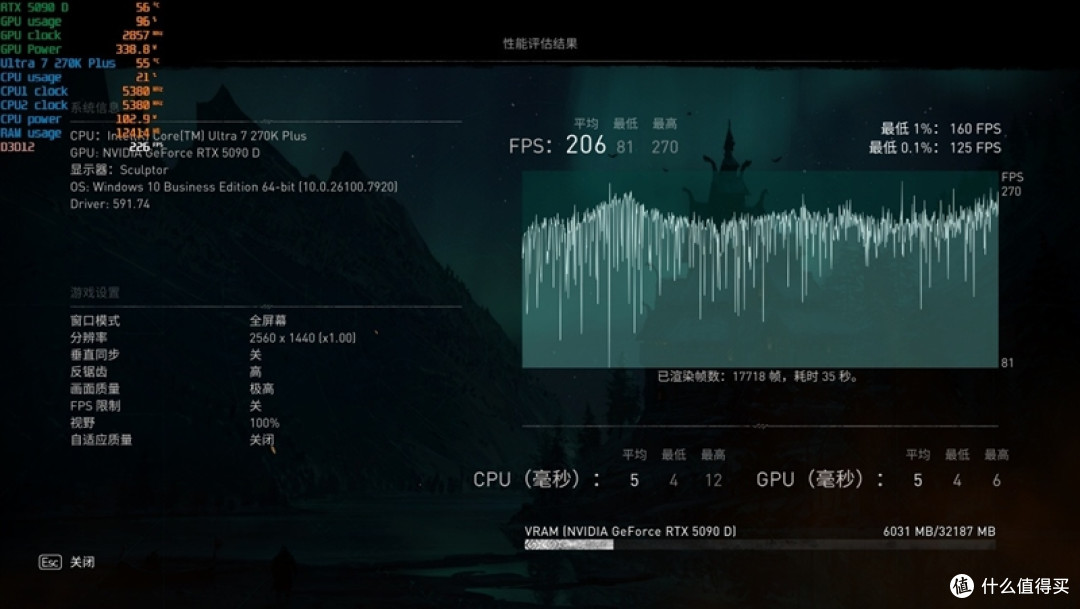Viewport: 1080px width, 609px height.
Task: Click the GPU: NVIDIA GeForce RTX 5090 D line
Action: (165, 153)
